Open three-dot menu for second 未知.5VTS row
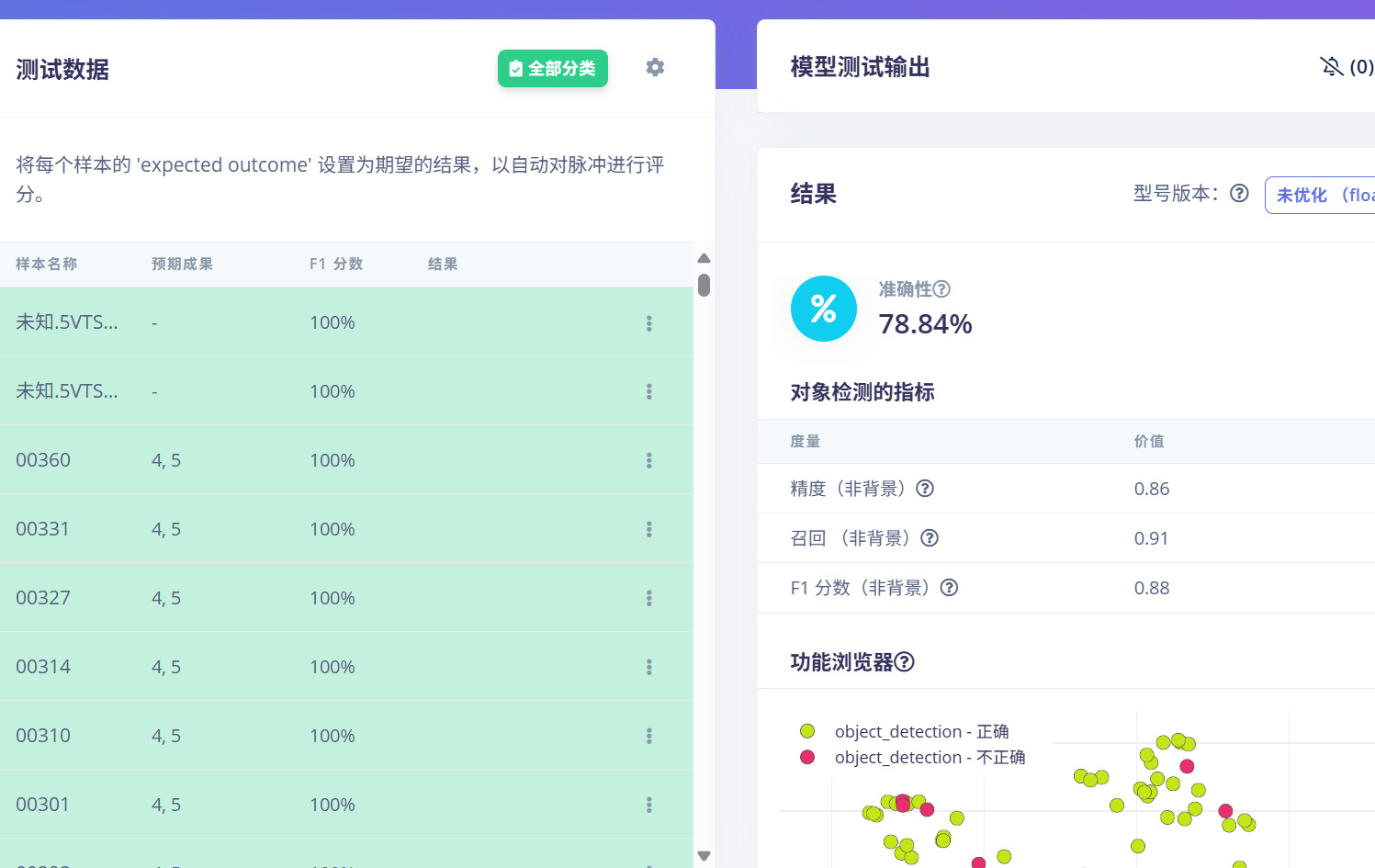The width and height of the screenshot is (1375, 868). point(649,392)
